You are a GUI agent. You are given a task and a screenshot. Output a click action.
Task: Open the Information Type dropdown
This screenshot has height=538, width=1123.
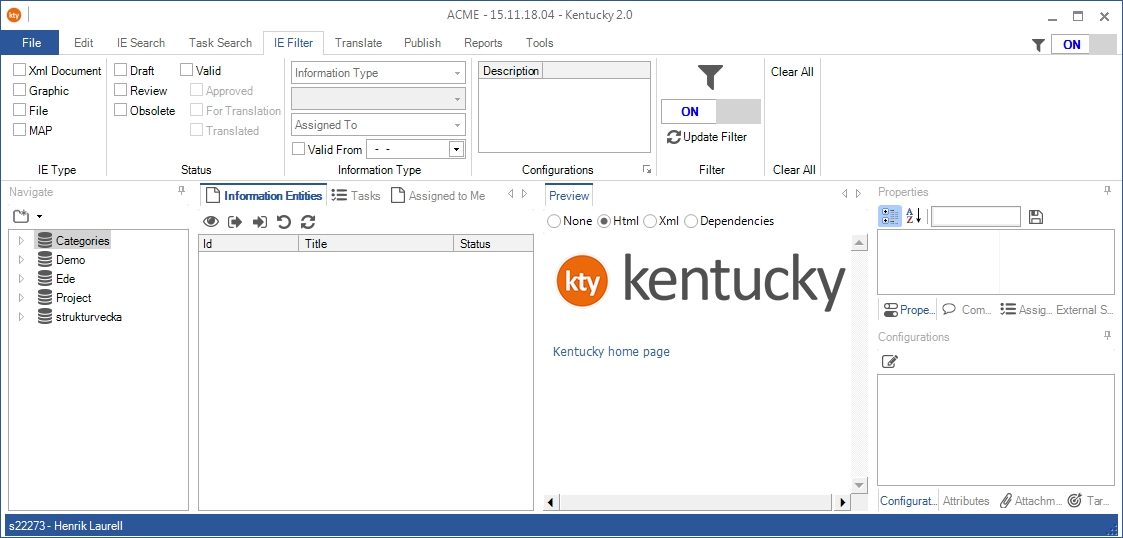pyautogui.click(x=379, y=73)
